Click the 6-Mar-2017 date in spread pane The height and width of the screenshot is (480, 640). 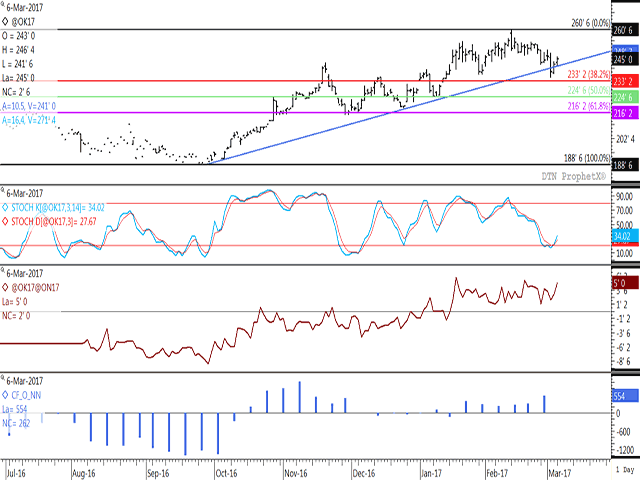click(24, 273)
